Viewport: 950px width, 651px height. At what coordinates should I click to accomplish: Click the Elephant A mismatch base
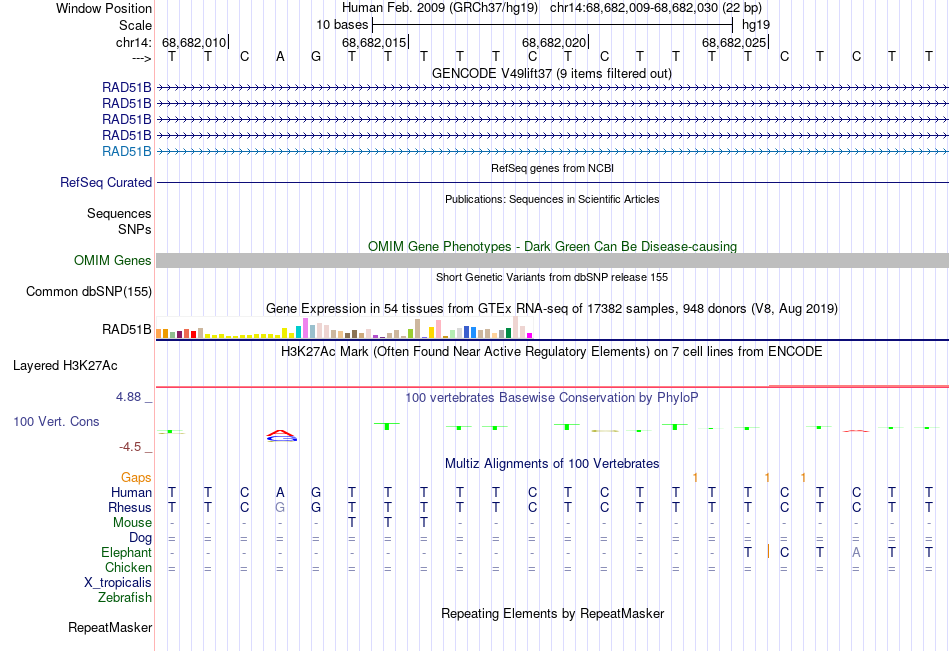click(x=856, y=552)
